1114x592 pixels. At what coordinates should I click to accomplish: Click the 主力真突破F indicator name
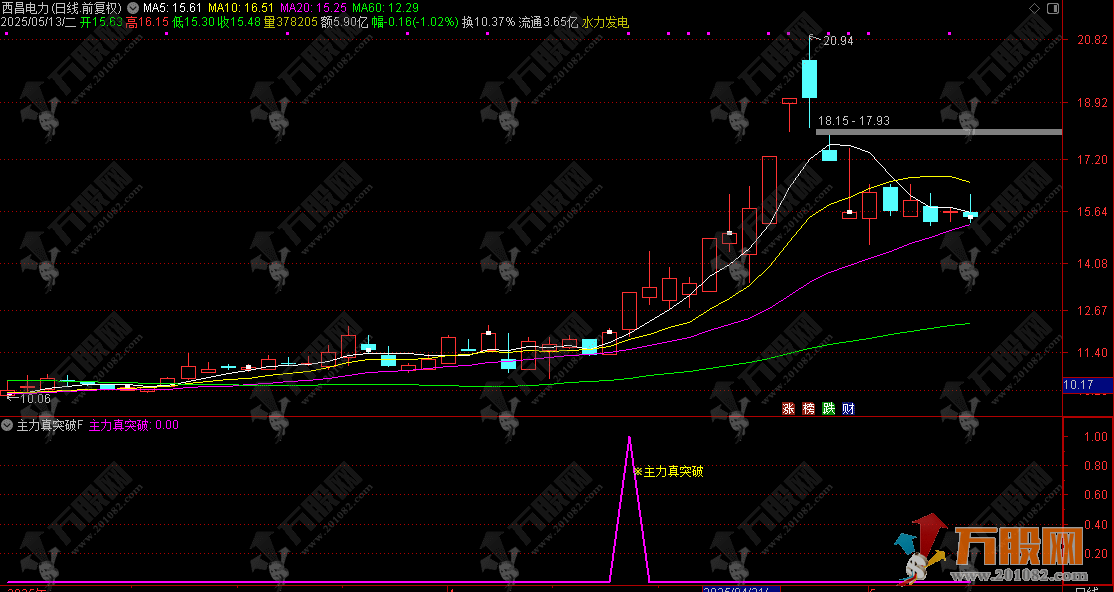tap(50, 425)
